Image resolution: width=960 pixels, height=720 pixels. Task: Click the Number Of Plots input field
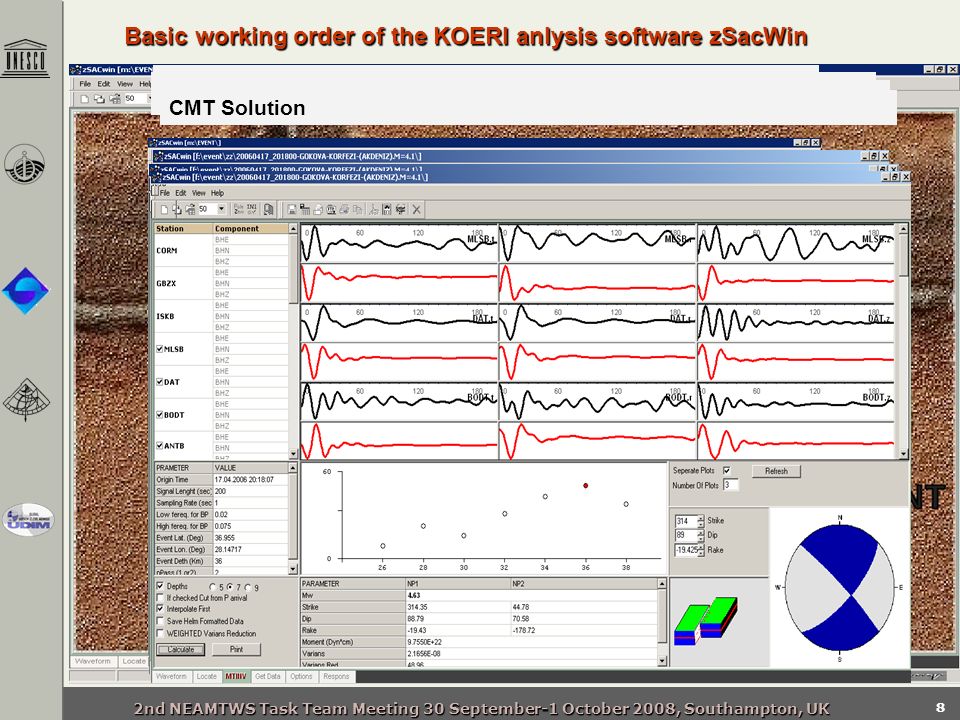pos(730,485)
